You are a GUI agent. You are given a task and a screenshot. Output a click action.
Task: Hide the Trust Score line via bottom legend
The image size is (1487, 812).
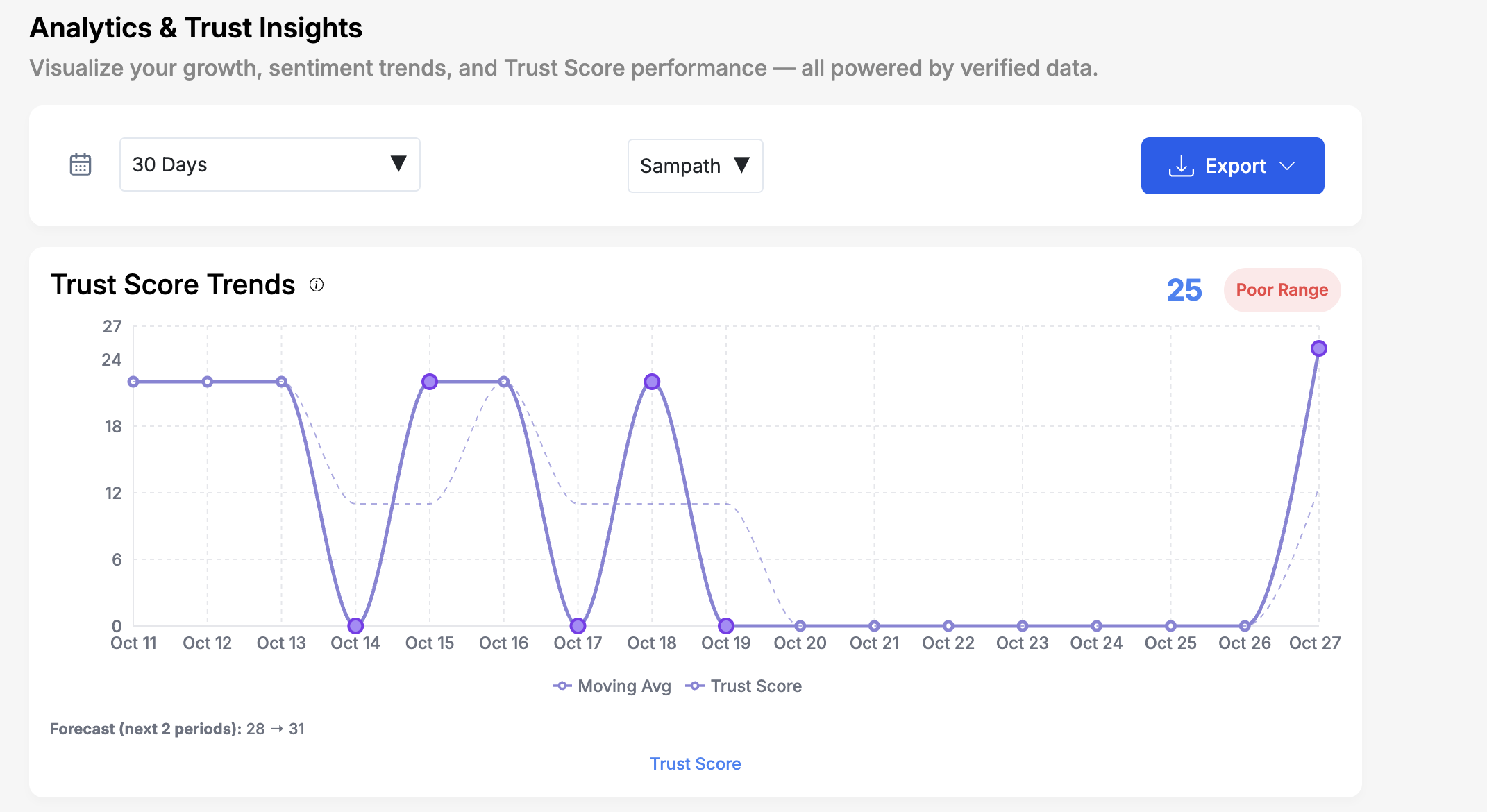[x=757, y=686]
